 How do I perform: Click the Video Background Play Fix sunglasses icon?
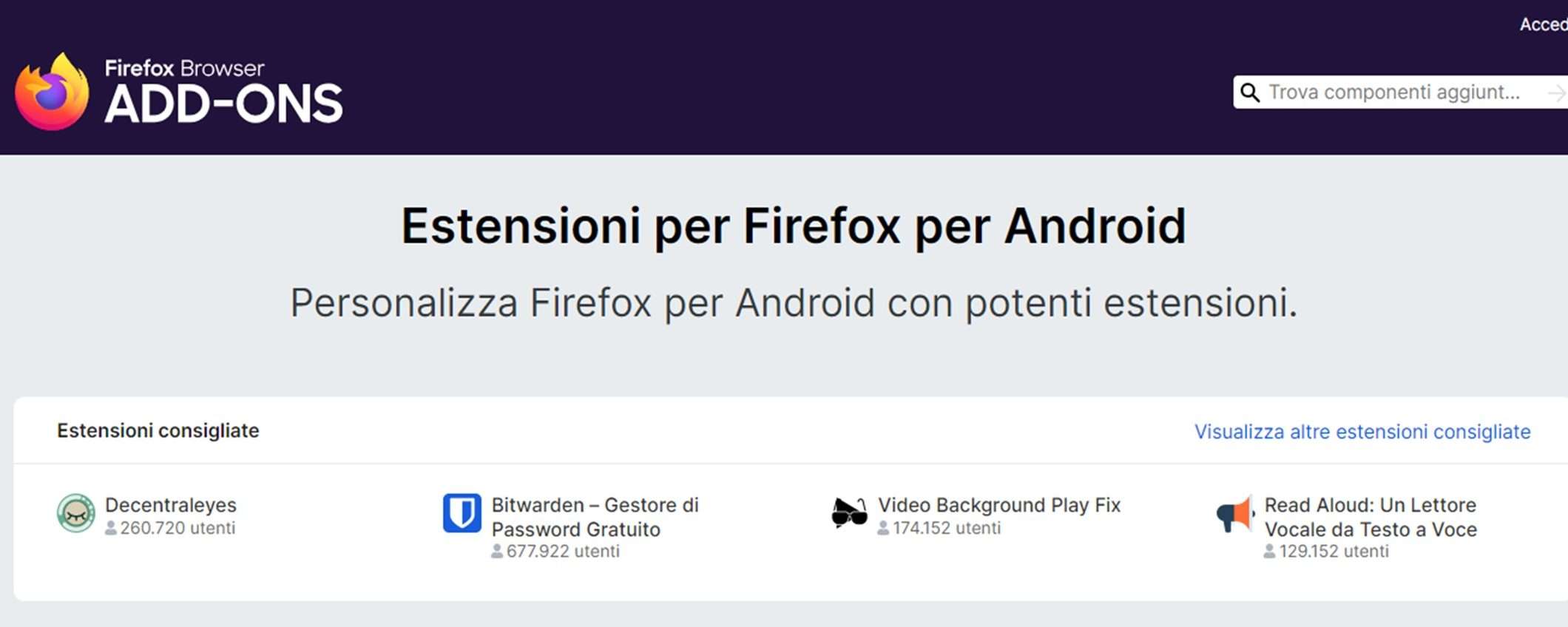[x=848, y=512]
